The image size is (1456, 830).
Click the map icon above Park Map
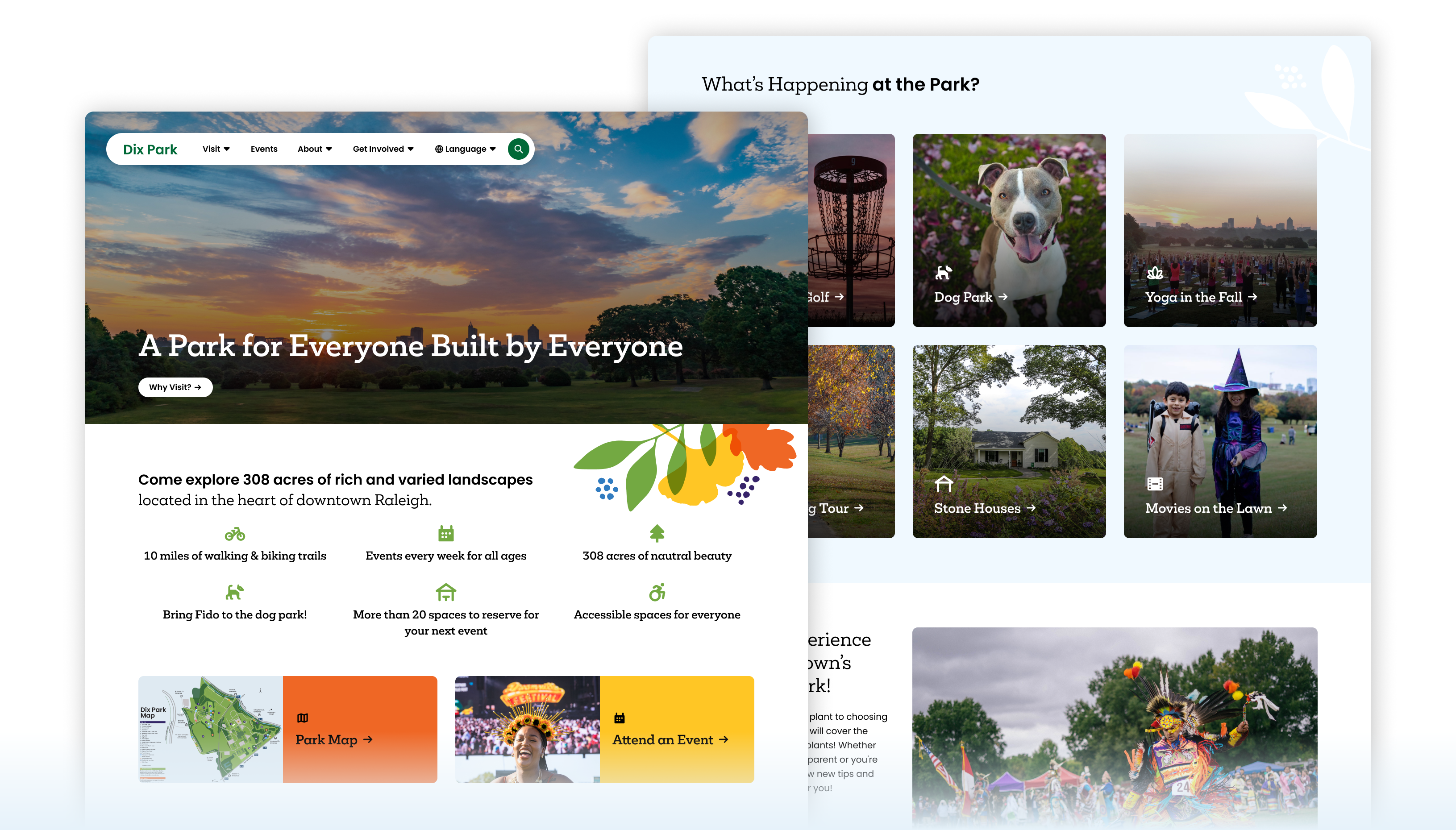pos(303,718)
